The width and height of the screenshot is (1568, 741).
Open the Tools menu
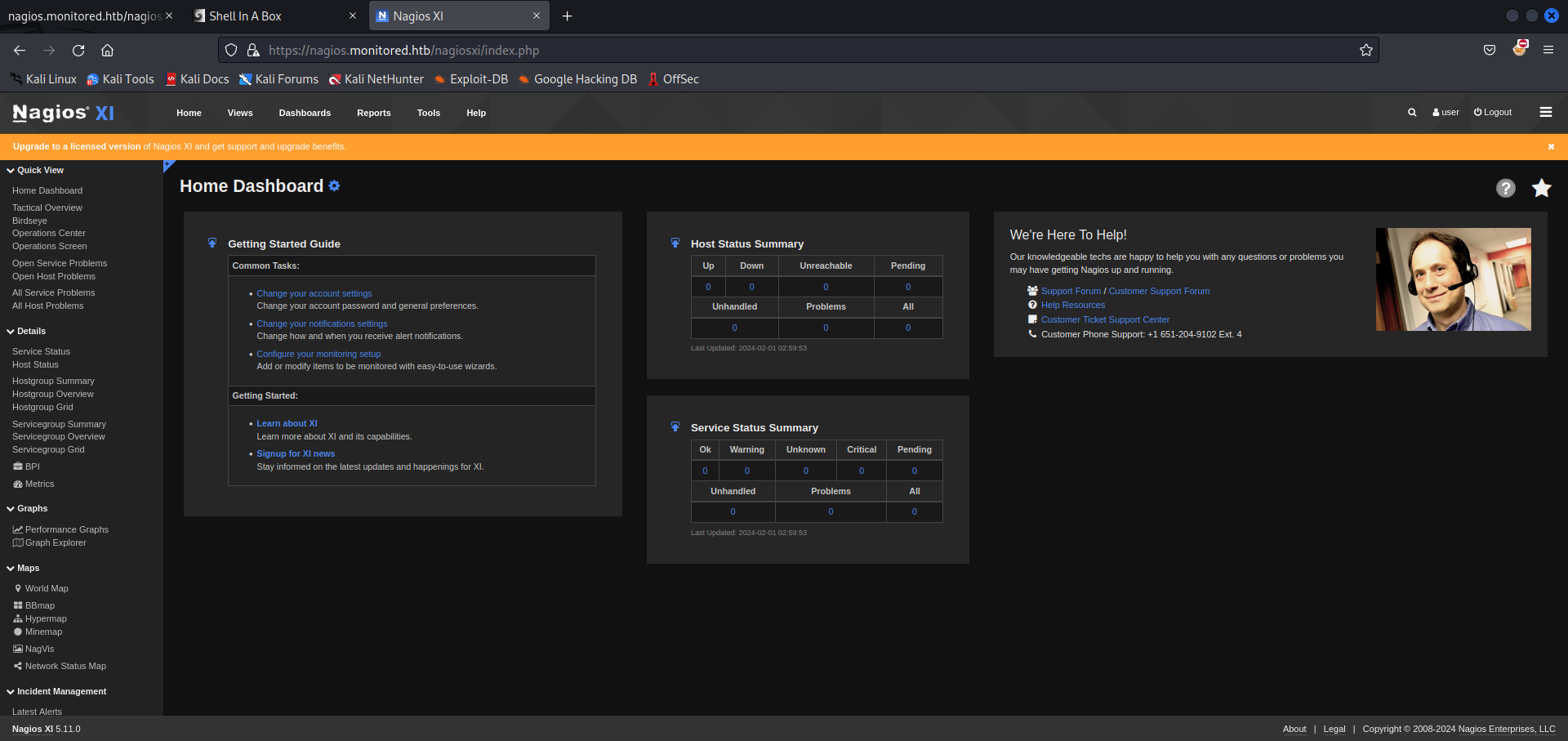(x=429, y=113)
